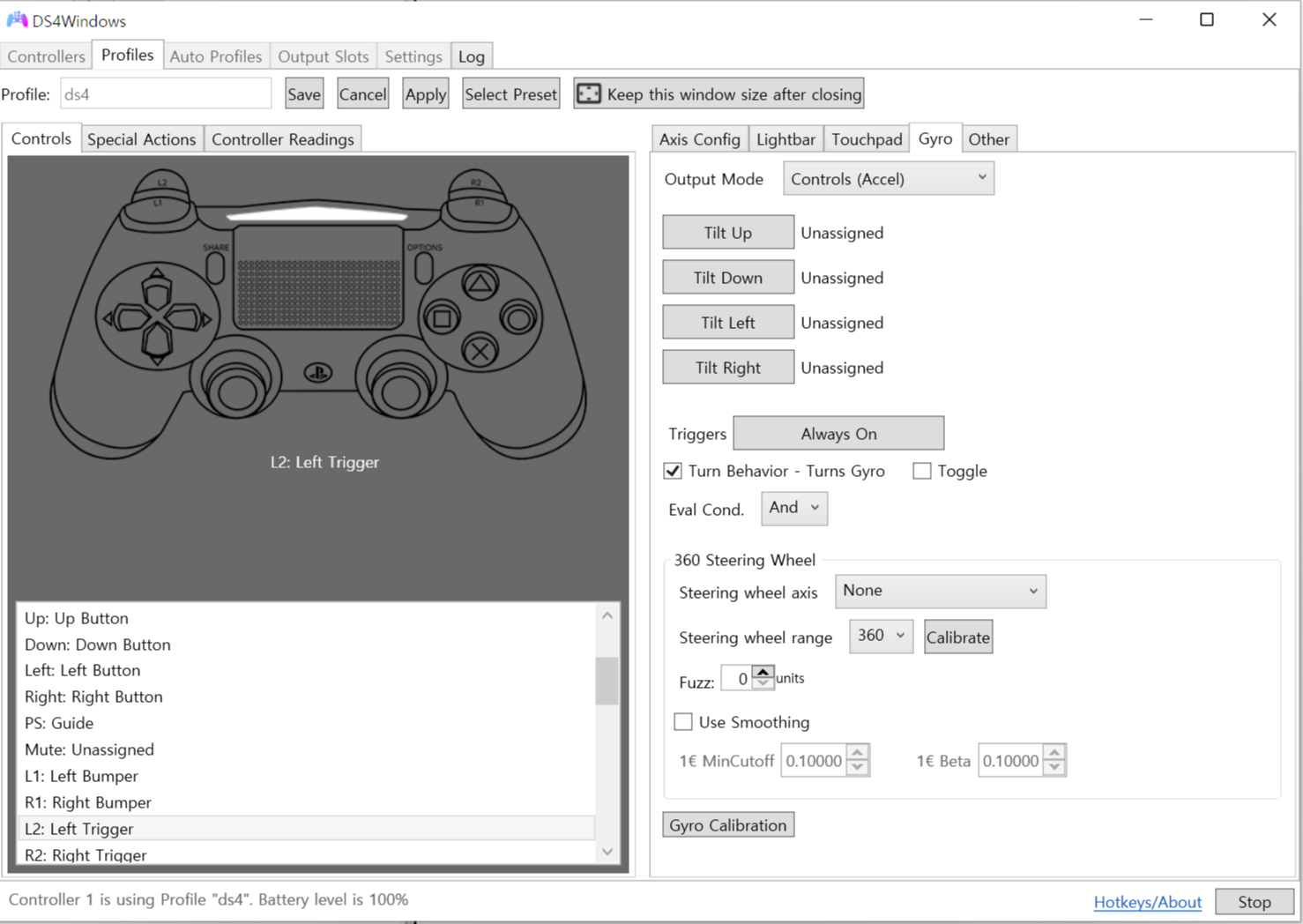Open Controller Readings tab
Screen dimensions: 1303x924
tap(283, 139)
